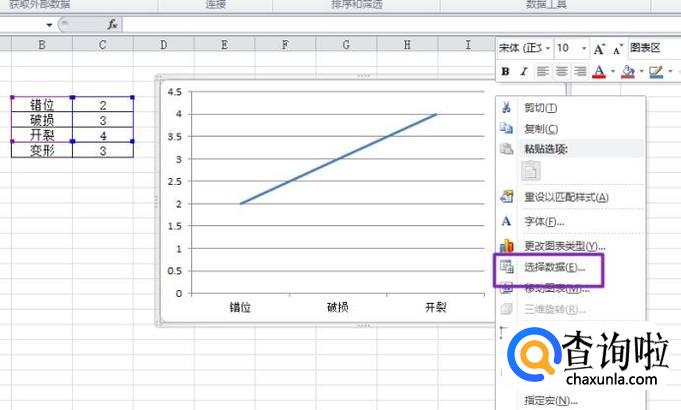Viewport: 681px width, 410px height.
Task: Open the font name dropdown 宋体
Action: click(x=548, y=48)
